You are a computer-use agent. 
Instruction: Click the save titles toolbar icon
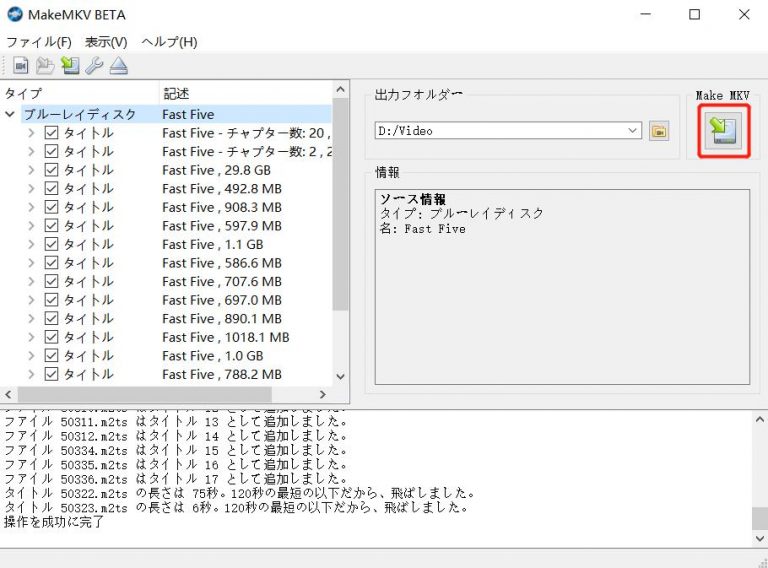click(x=70, y=66)
